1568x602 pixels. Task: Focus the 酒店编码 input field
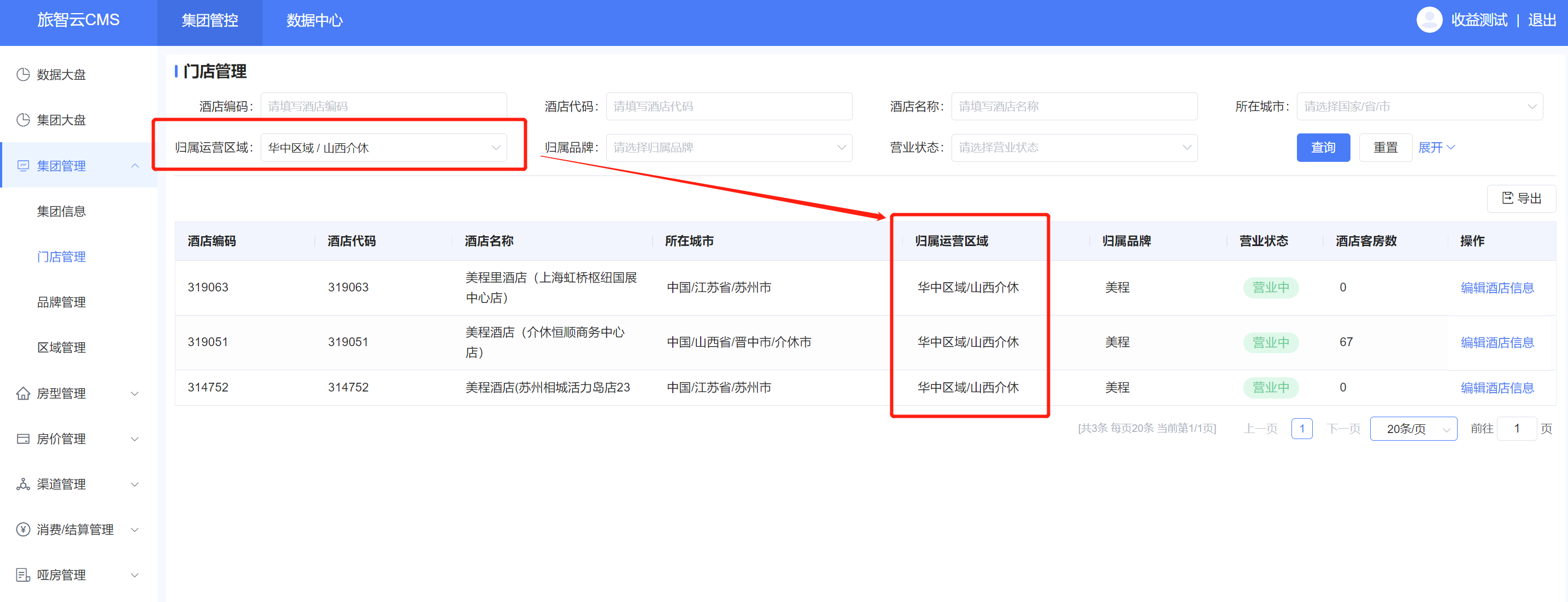384,106
